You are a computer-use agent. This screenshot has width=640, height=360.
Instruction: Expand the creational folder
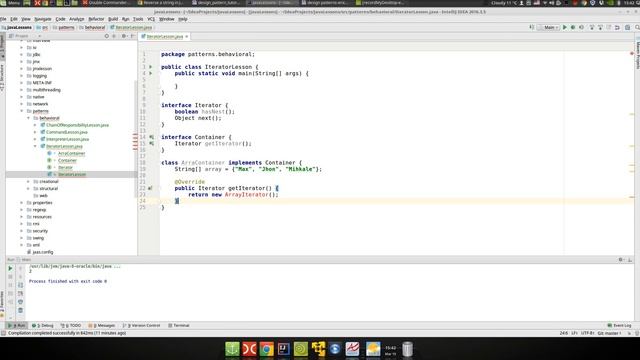point(29,182)
